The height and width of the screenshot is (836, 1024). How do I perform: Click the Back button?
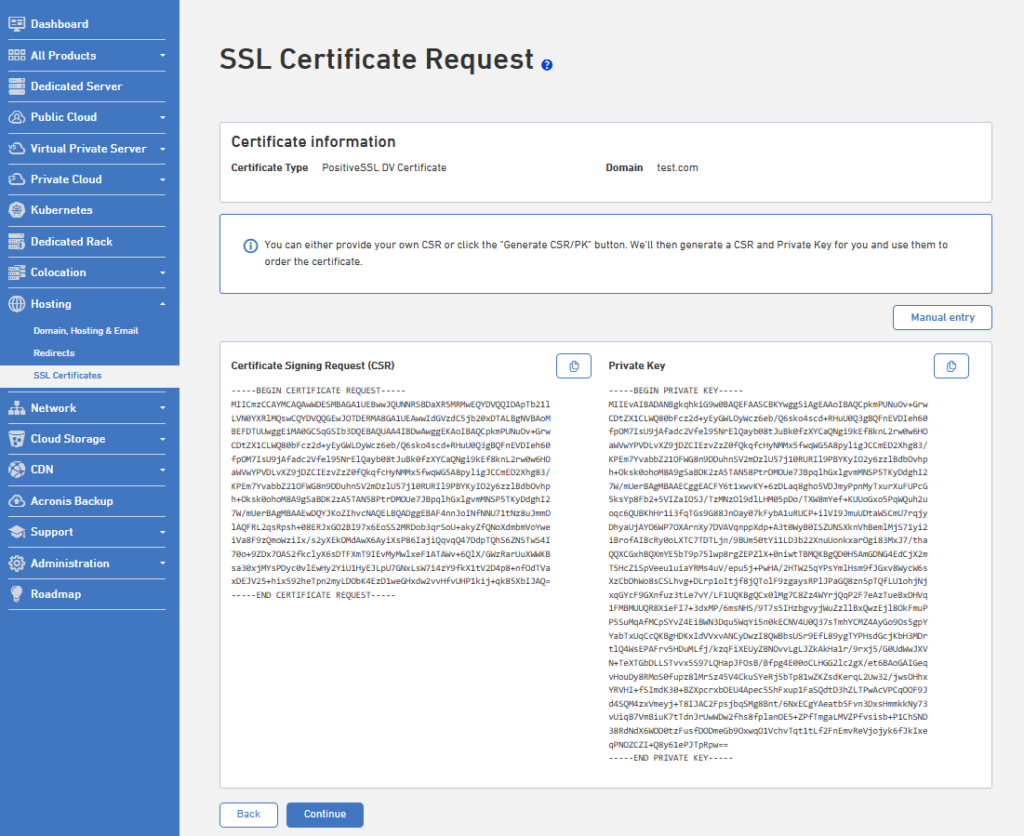tap(248, 814)
